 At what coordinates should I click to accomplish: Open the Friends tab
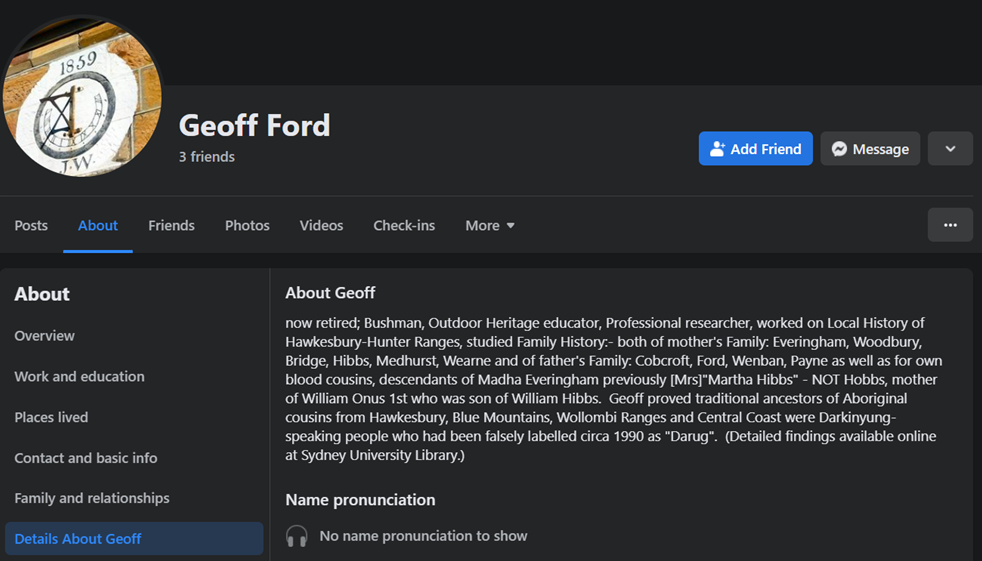click(x=171, y=225)
